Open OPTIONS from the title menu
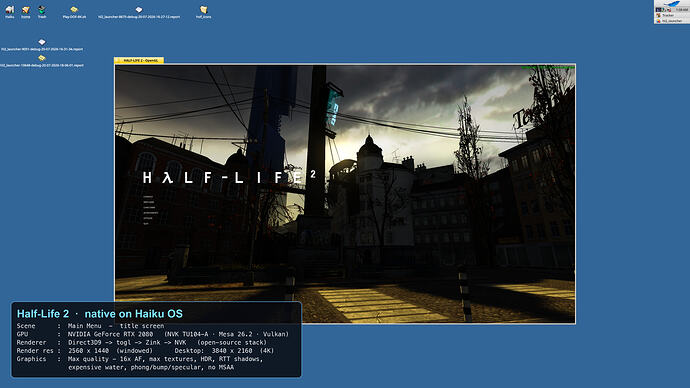Screen dimensions: 690x388 point(148,218)
